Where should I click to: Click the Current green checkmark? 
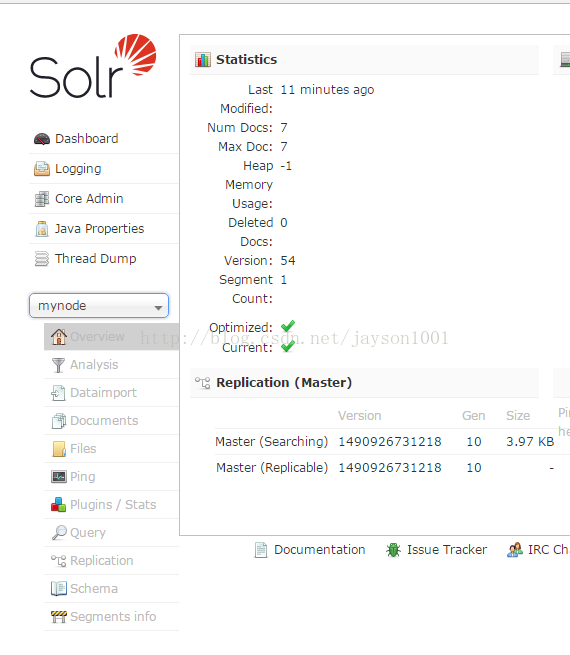[288, 346]
